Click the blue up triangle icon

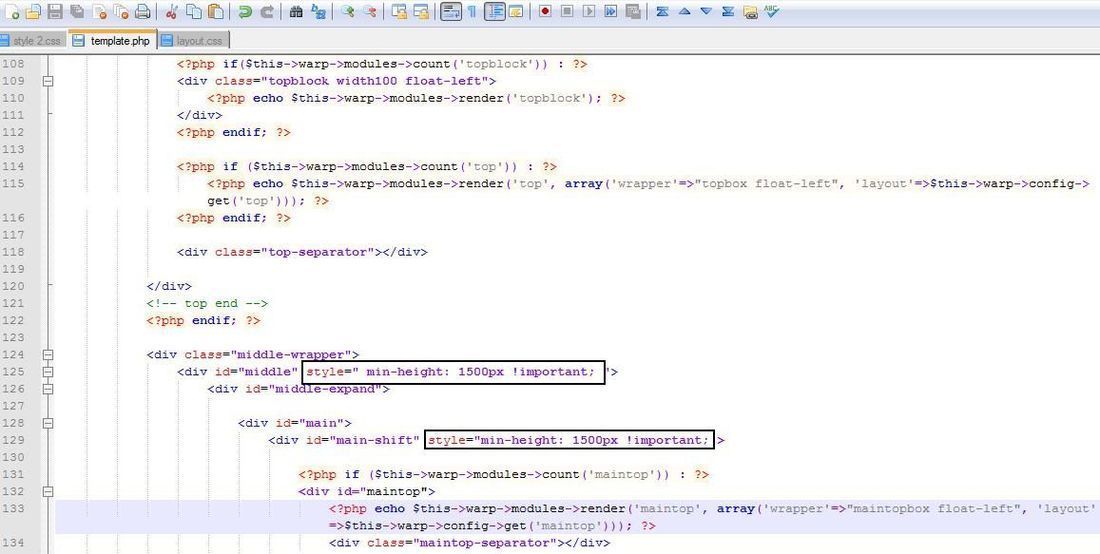tap(684, 12)
